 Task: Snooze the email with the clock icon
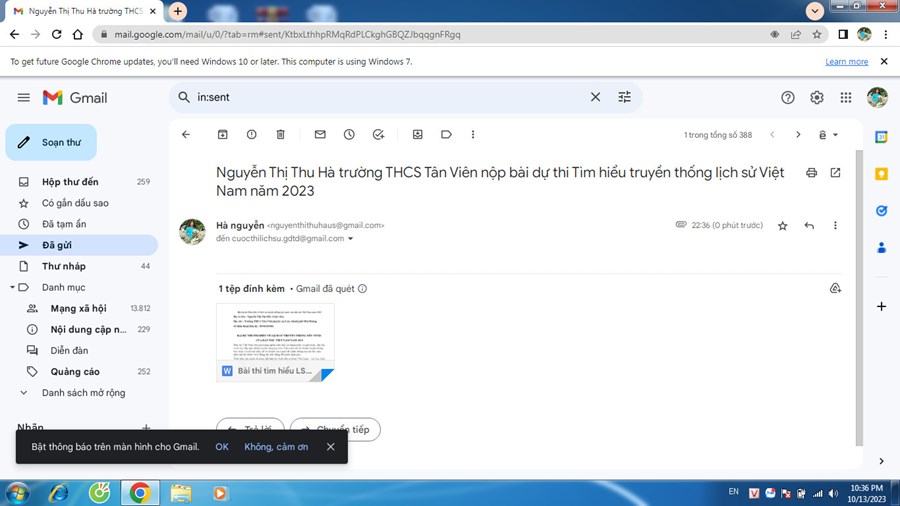click(349, 134)
